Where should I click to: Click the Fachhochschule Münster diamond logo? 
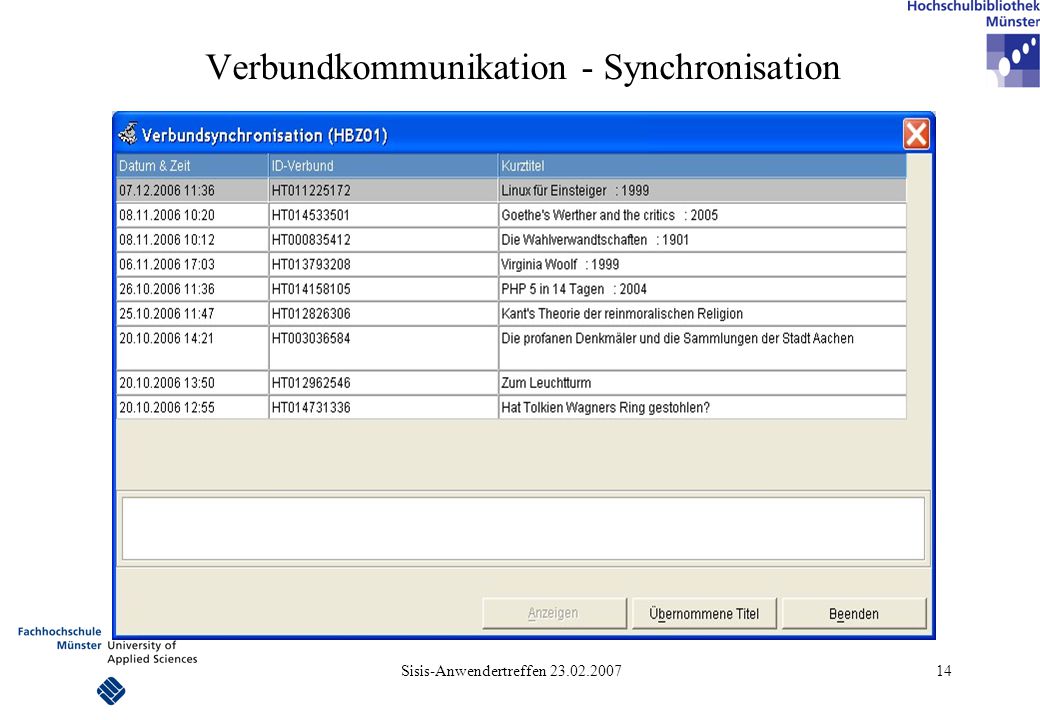111,691
